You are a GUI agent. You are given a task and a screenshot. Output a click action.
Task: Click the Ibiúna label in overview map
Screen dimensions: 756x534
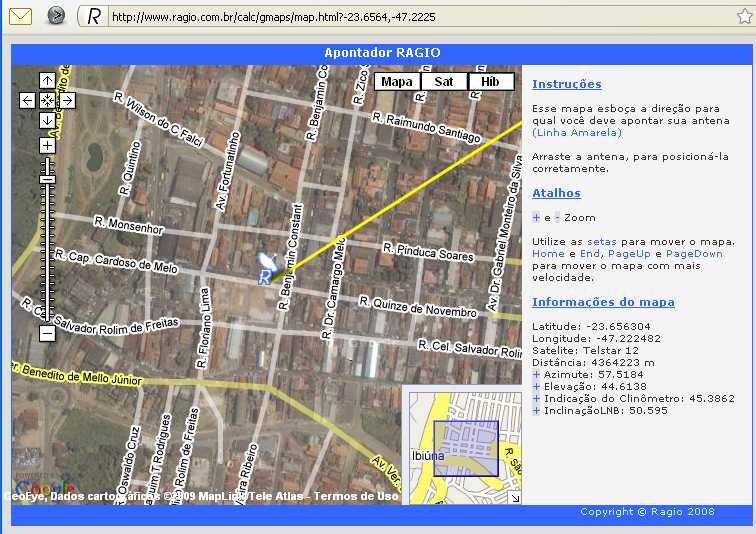tap(428, 455)
